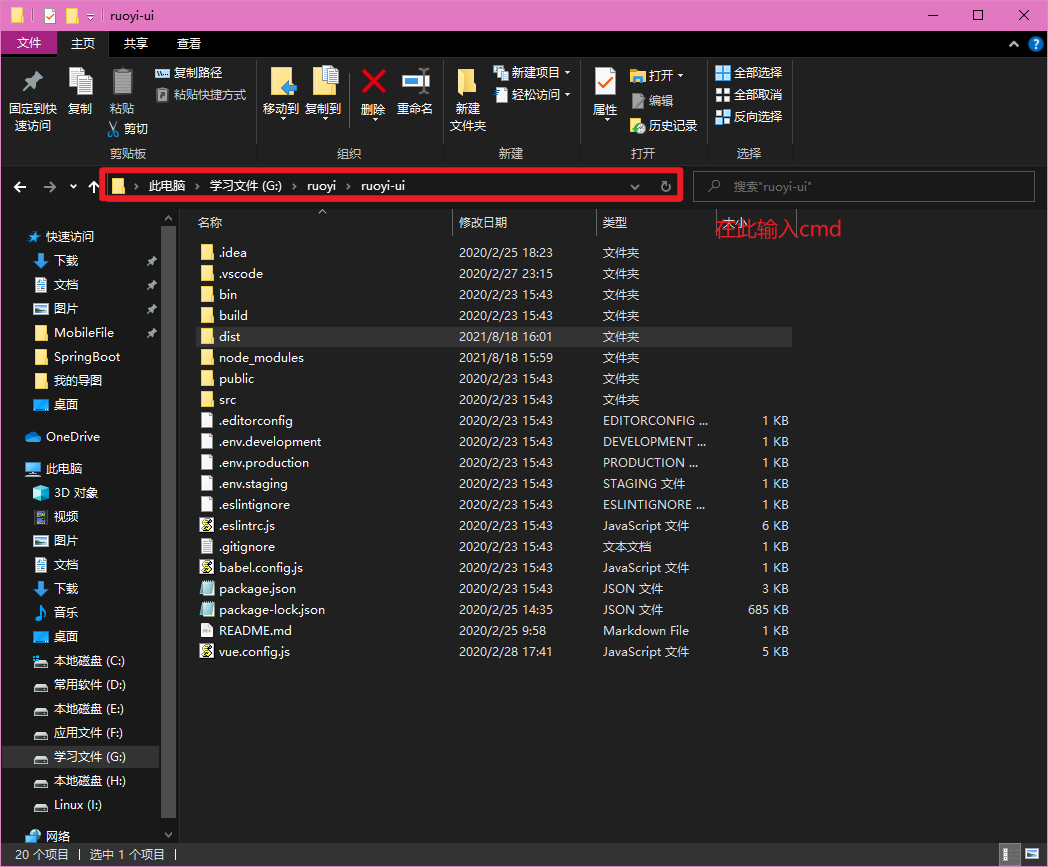Viewport: 1048px width, 867px height.
Task: Go back with the left arrow
Action: click(21, 187)
